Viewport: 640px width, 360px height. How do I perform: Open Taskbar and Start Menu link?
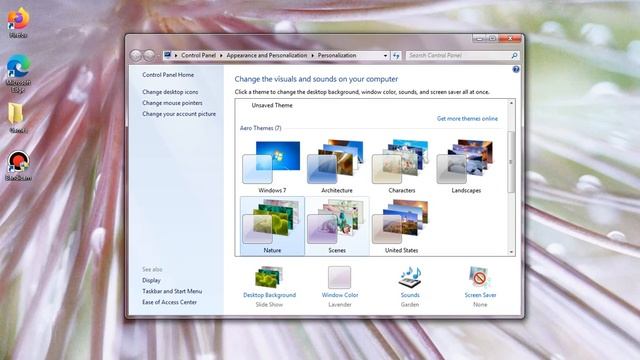click(172, 291)
